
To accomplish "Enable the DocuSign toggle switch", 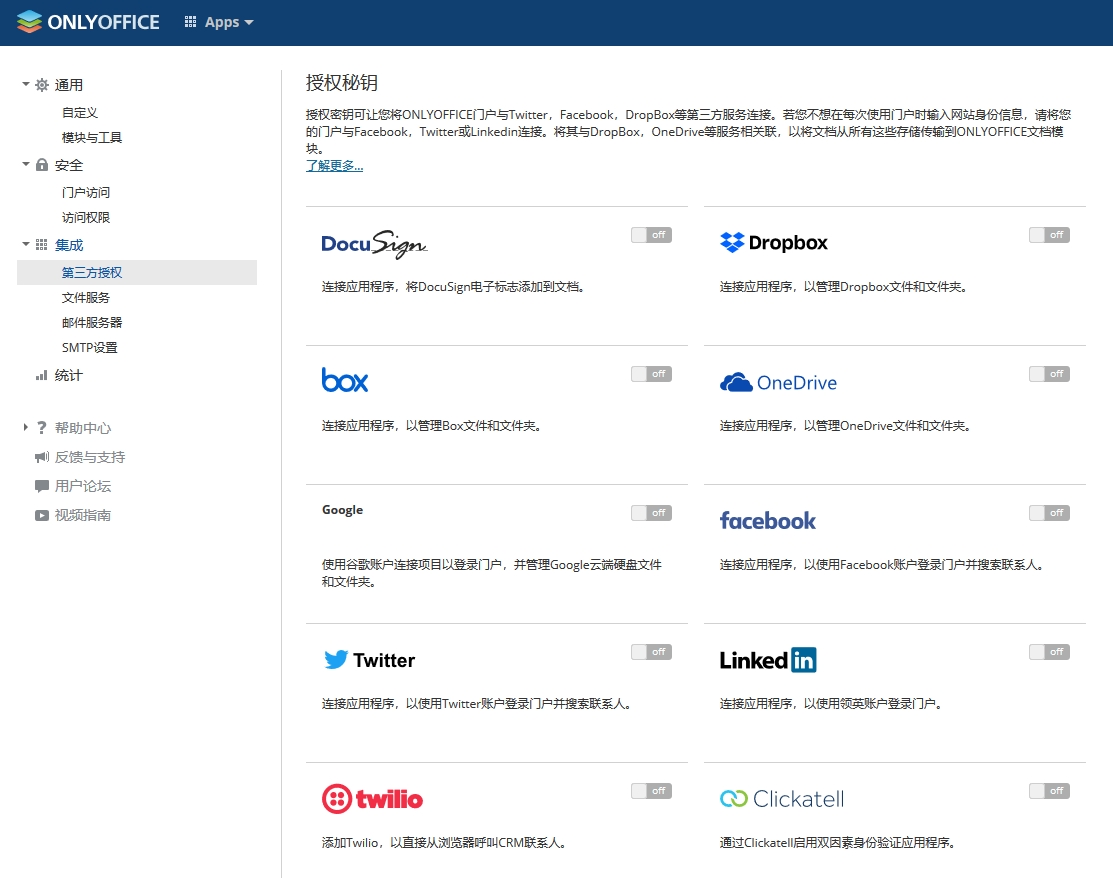I will [651, 235].
